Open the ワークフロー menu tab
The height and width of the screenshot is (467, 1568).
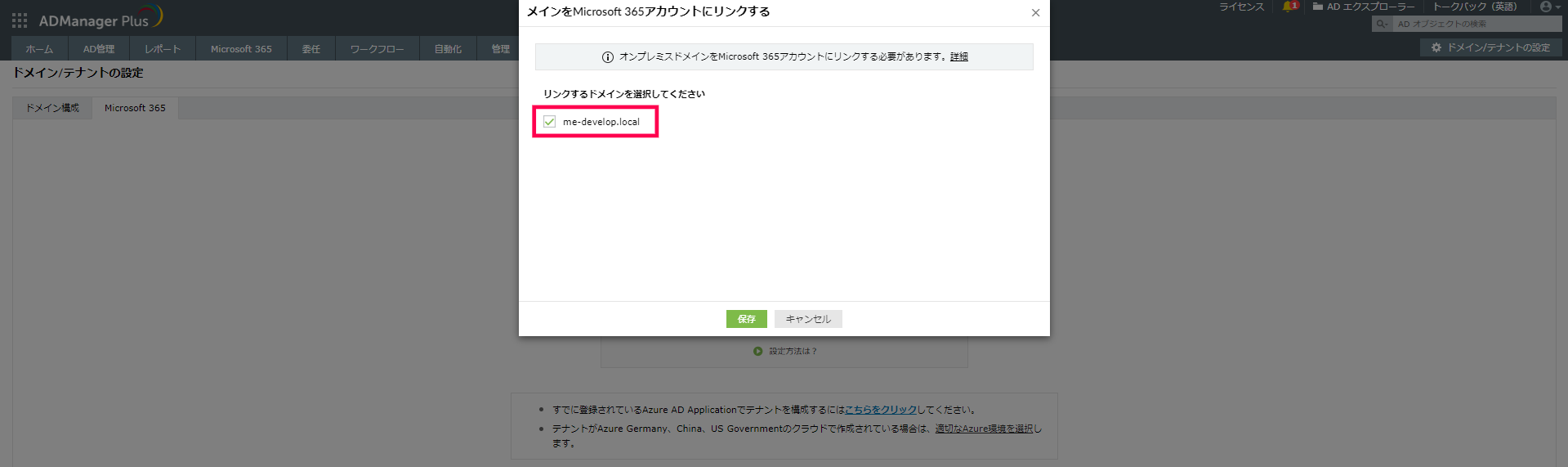377,49
